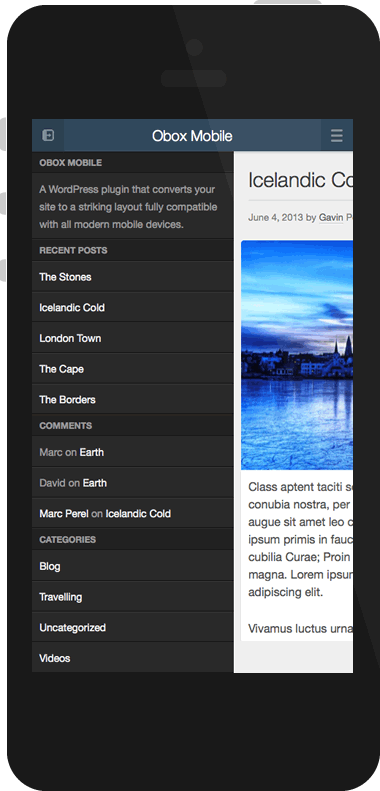Click the CATEGORIES section heading
Viewport: 380px width, 791px height.
pyautogui.click(x=68, y=540)
